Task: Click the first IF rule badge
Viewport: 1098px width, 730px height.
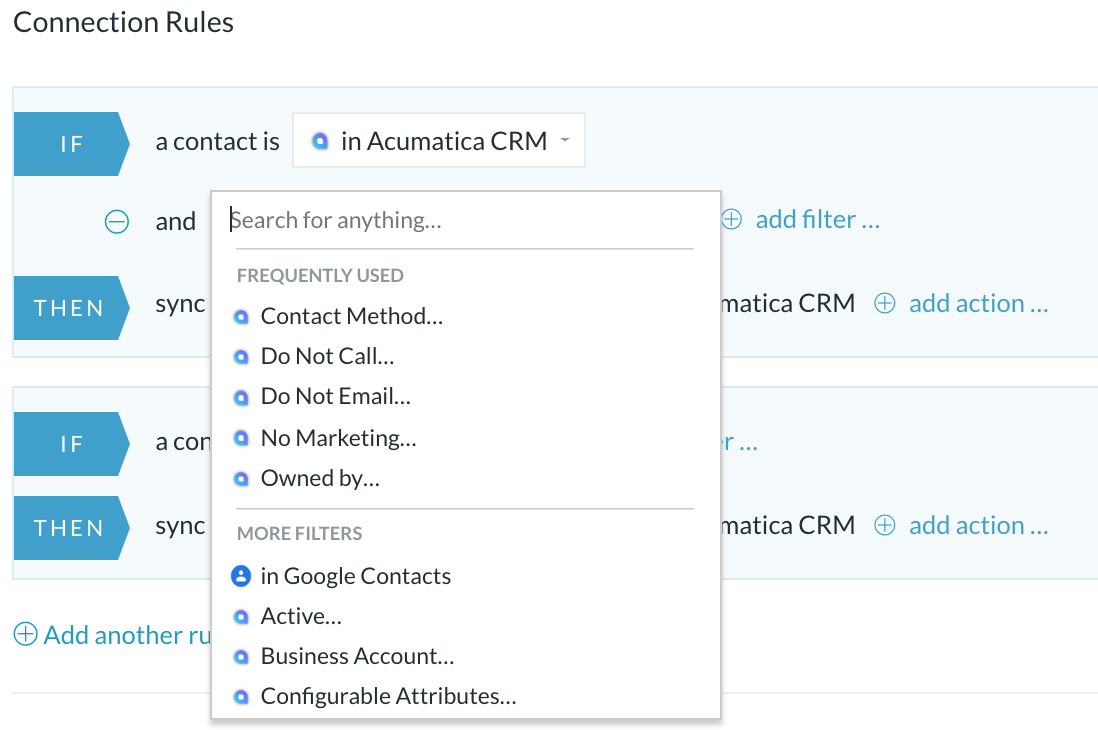Action: pos(71,144)
